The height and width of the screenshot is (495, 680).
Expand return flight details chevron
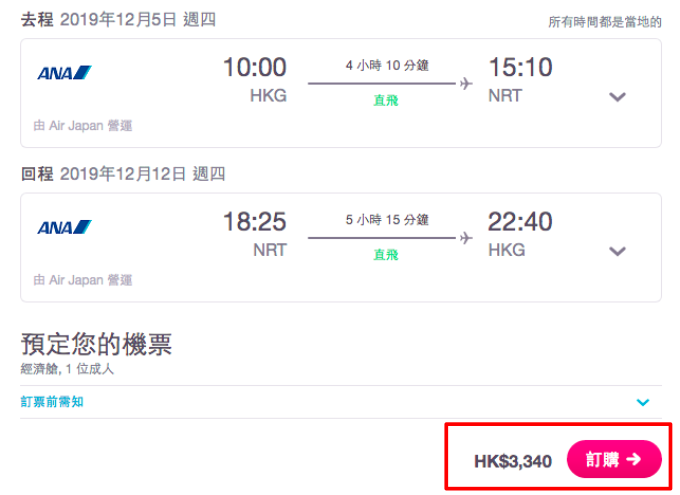[617, 251]
